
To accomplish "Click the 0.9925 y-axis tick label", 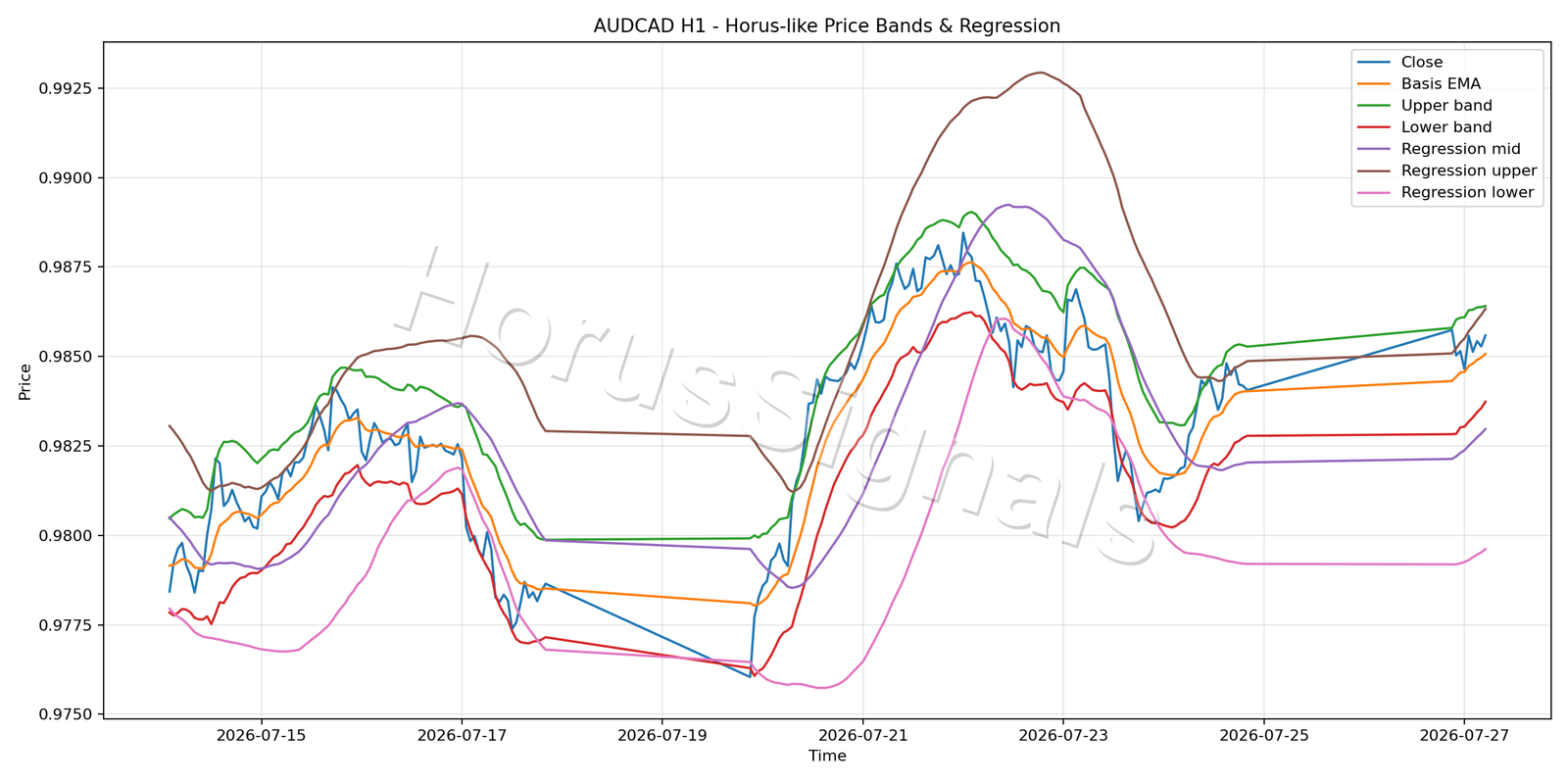I will pyautogui.click(x=66, y=88).
